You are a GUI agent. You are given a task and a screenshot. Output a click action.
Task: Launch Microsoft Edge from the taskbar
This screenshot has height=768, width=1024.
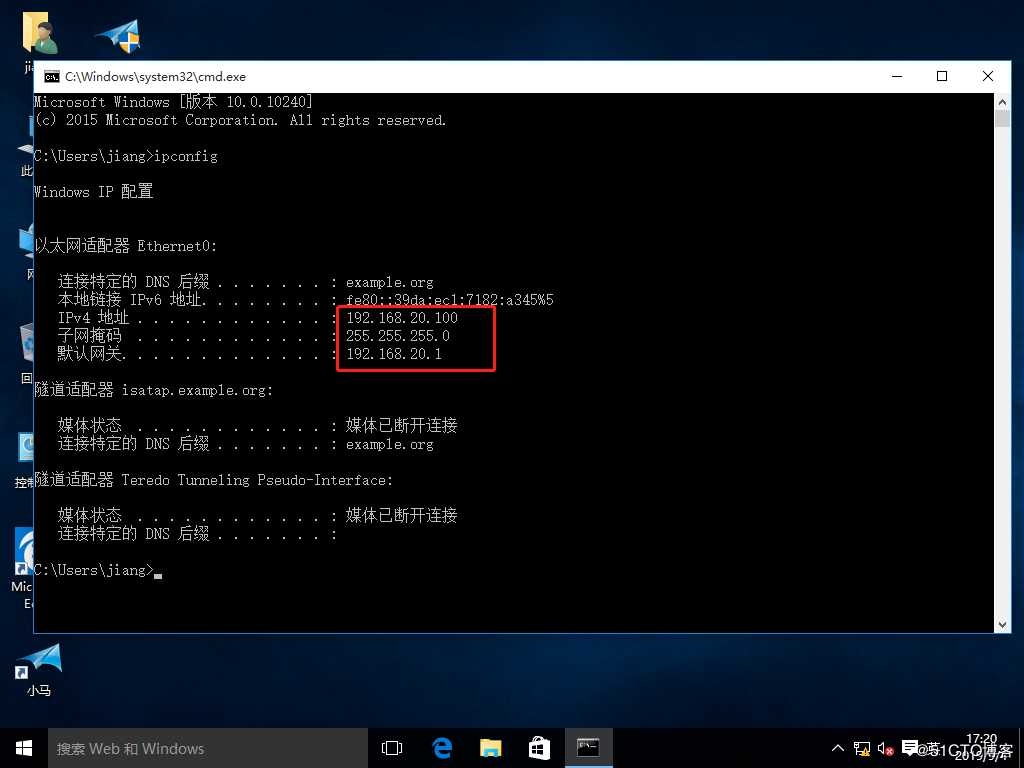tap(442, 748)
